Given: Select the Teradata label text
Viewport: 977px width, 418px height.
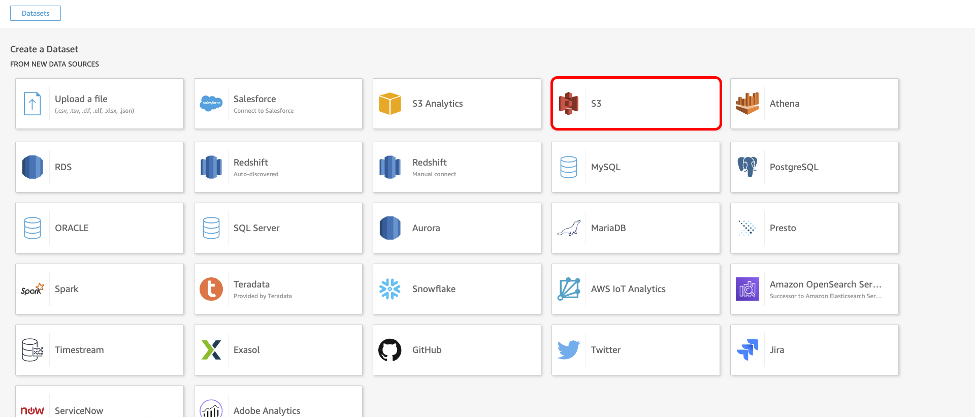Looking at the screenshot, I should [x=252, y=284].
